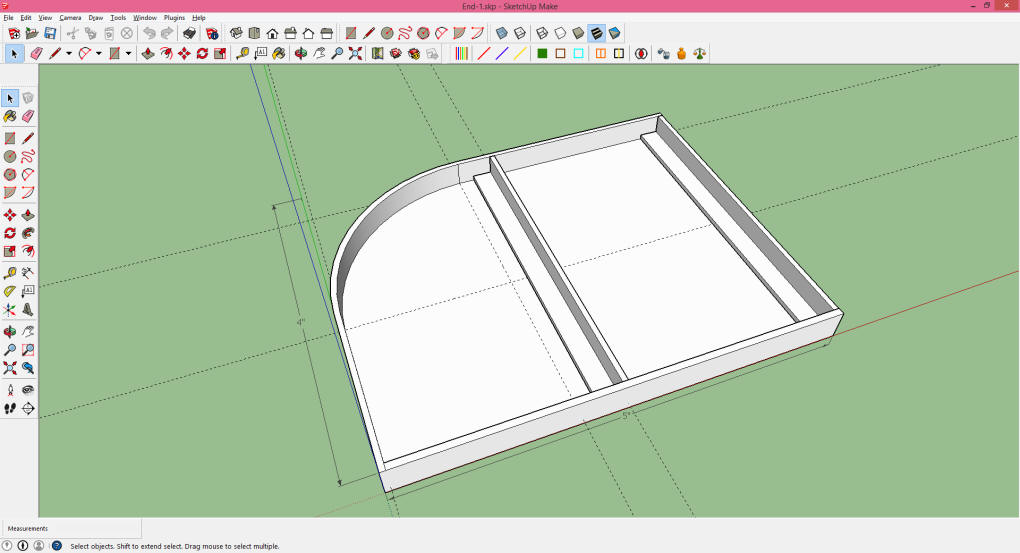Pick the Circle tool in left panel

point(10,156)
